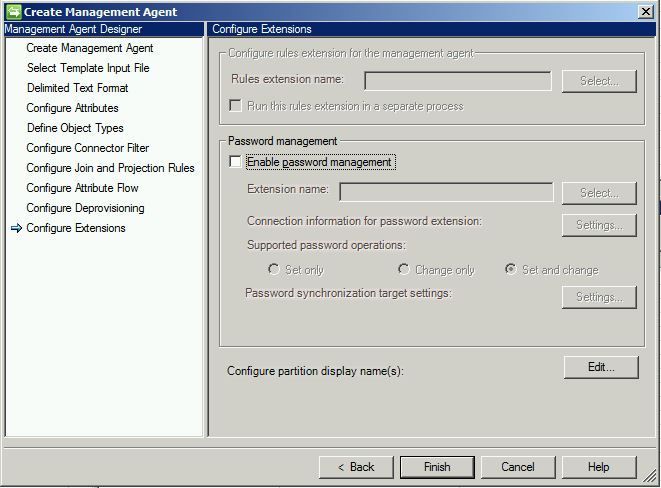Open Settings for password extension connection
This screenshot has height=488, width=661.
(x=599, y=225)
